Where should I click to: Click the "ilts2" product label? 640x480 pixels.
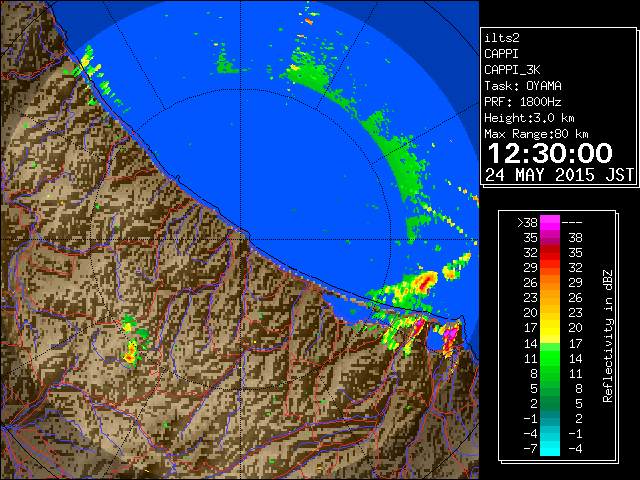click(x=502, y=38)
